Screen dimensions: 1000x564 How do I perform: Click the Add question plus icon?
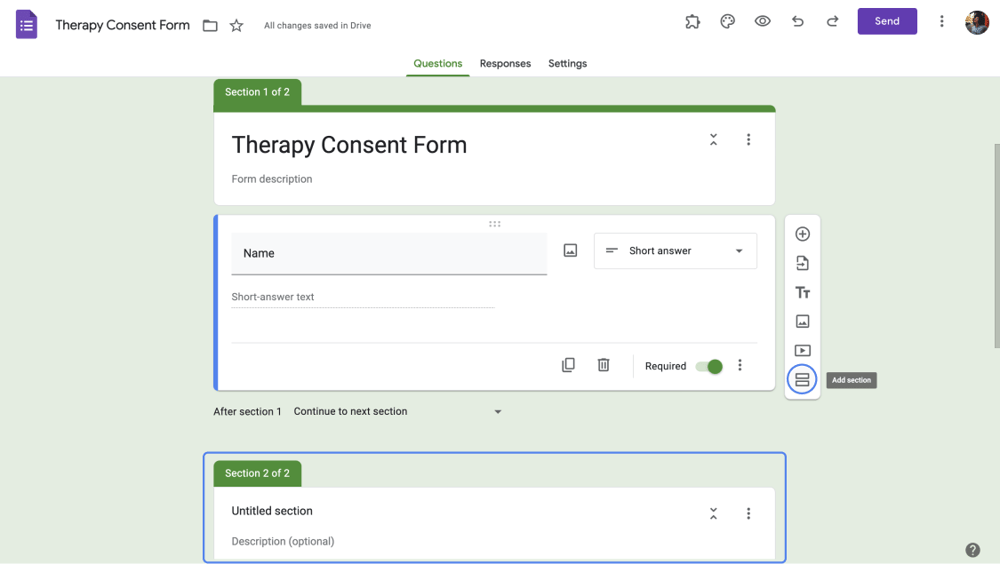tap(802, 234)
